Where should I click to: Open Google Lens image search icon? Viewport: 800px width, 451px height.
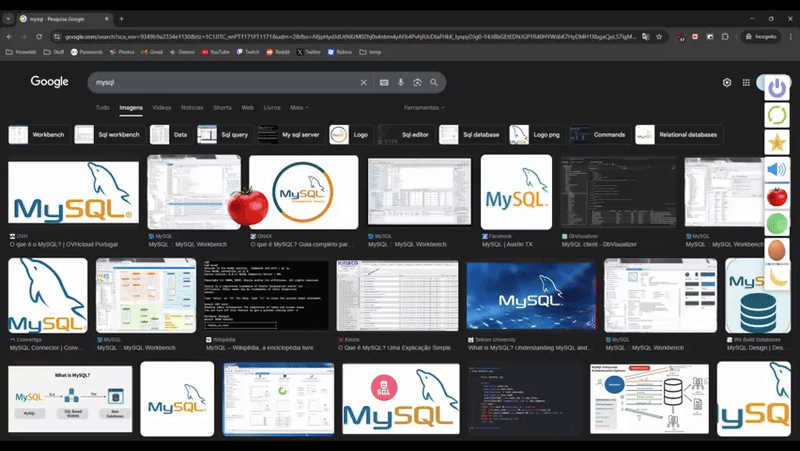click(417, 83)
